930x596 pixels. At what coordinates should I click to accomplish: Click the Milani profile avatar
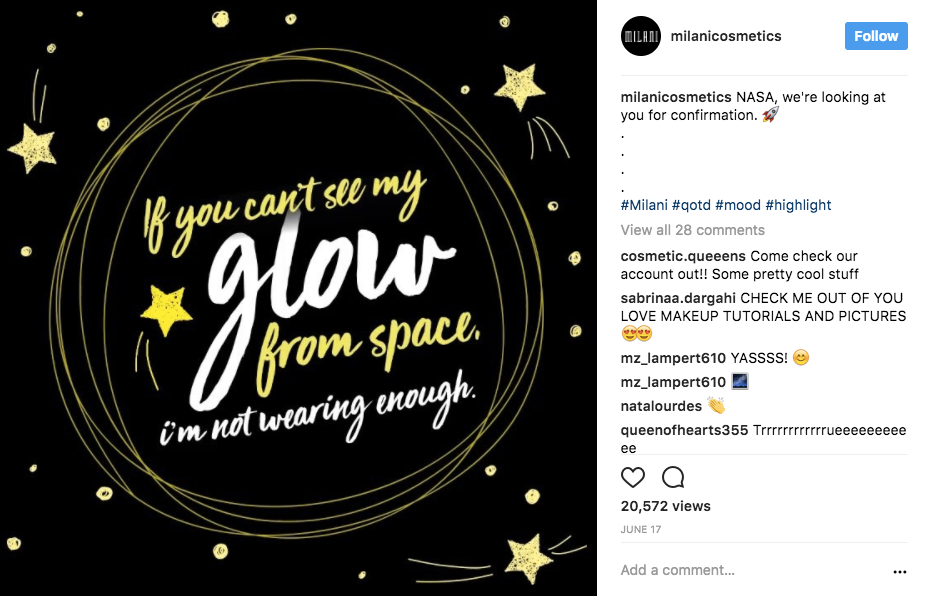pos(641,36)
